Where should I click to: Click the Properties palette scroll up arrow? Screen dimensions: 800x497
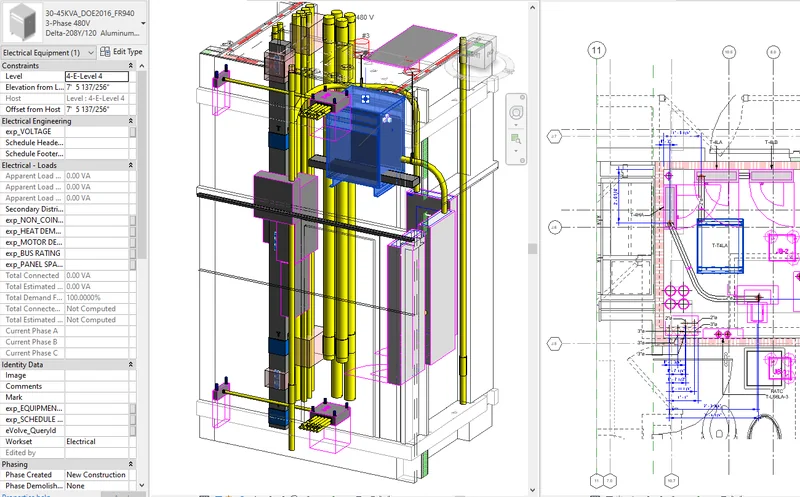142,66
